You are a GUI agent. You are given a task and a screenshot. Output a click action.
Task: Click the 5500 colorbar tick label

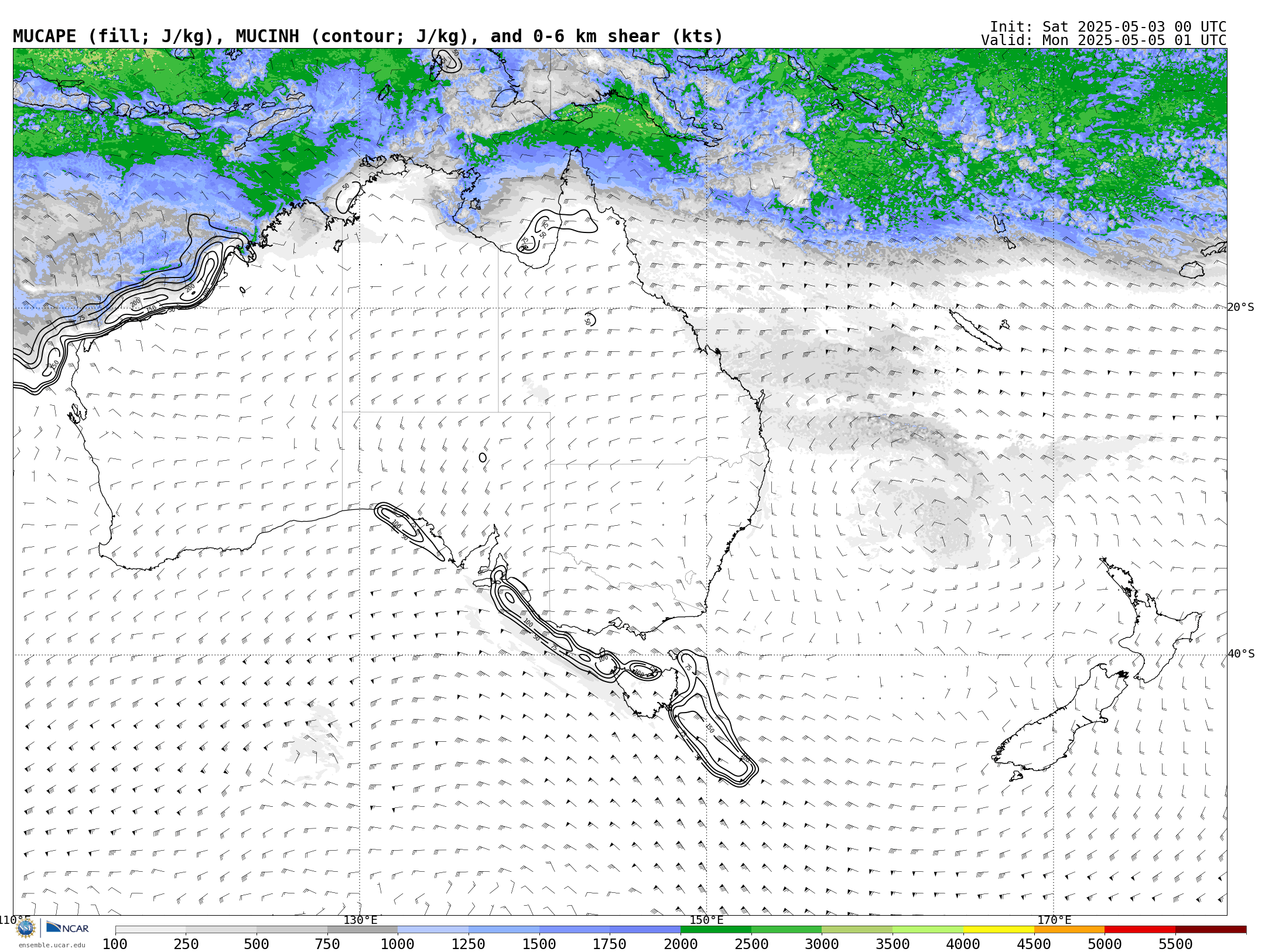1175,944
